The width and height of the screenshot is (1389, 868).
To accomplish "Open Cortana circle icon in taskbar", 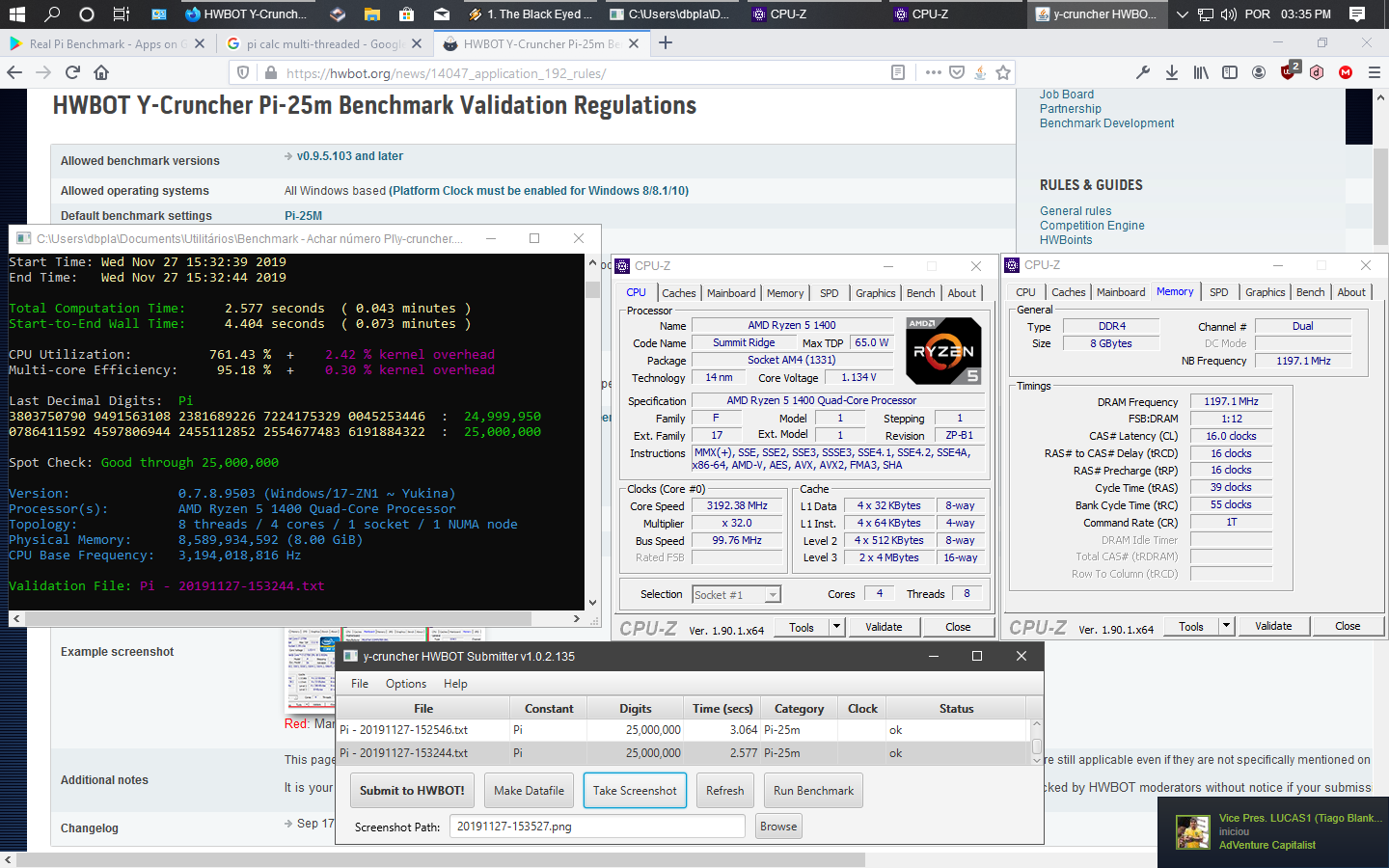I will pos(87,14).
